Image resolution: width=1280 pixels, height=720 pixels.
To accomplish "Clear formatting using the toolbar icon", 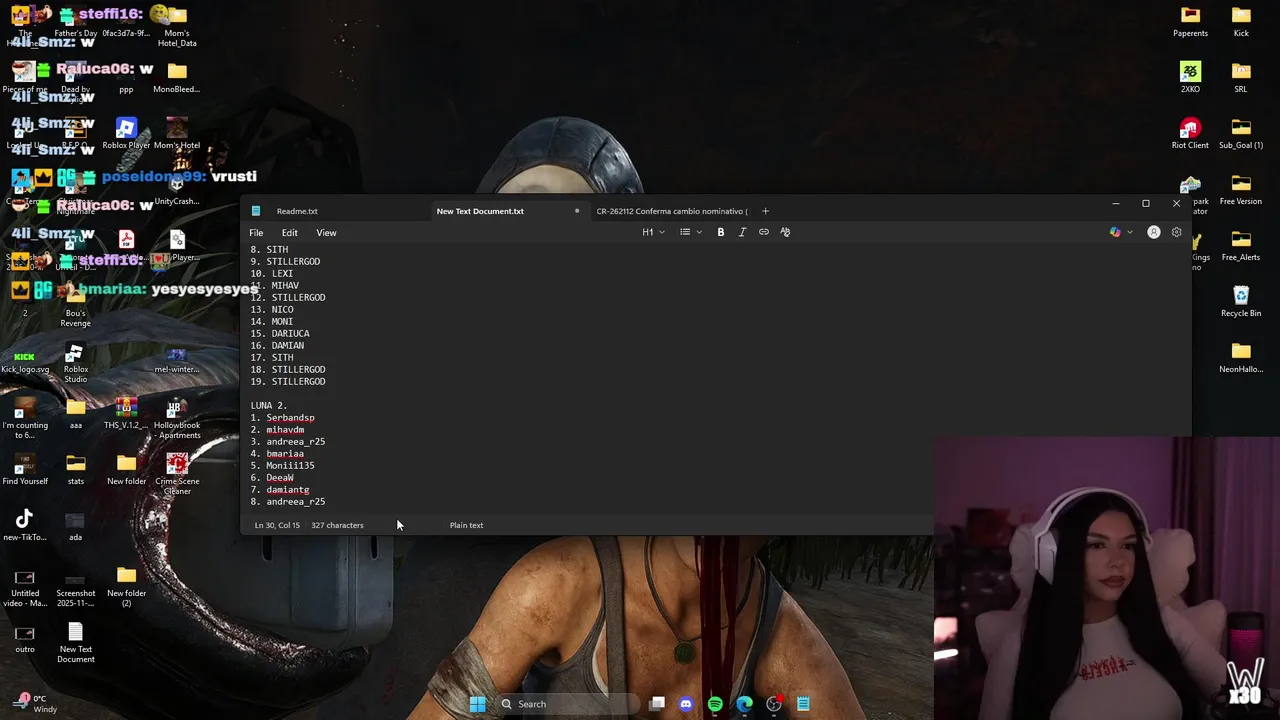I will coord(785,232).
